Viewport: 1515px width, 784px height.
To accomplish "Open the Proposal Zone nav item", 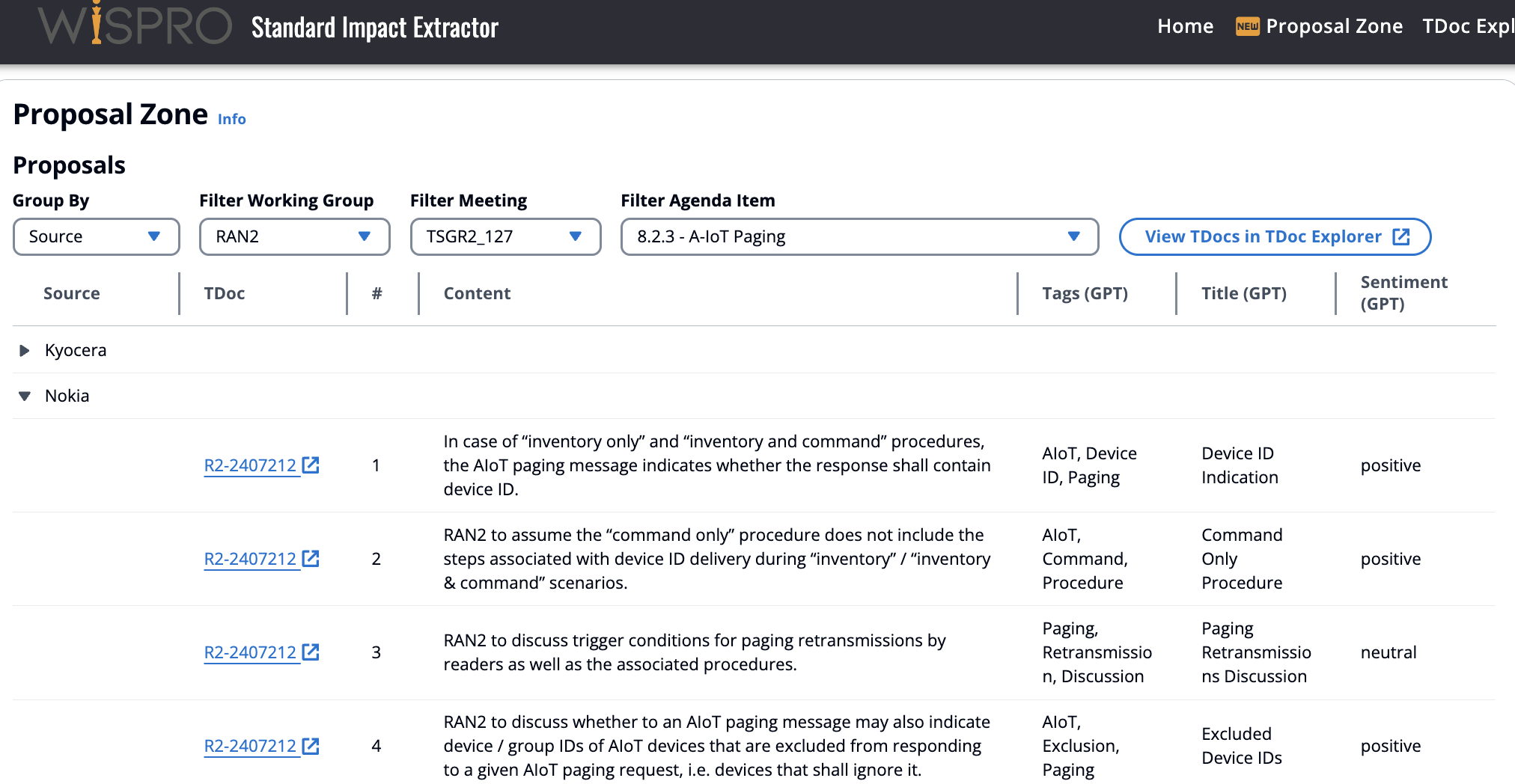I will (x=1334, y=26).
